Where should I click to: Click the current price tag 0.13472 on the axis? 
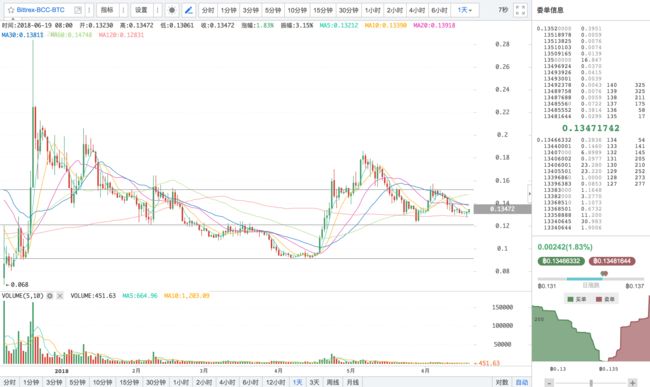coord(502,209)
